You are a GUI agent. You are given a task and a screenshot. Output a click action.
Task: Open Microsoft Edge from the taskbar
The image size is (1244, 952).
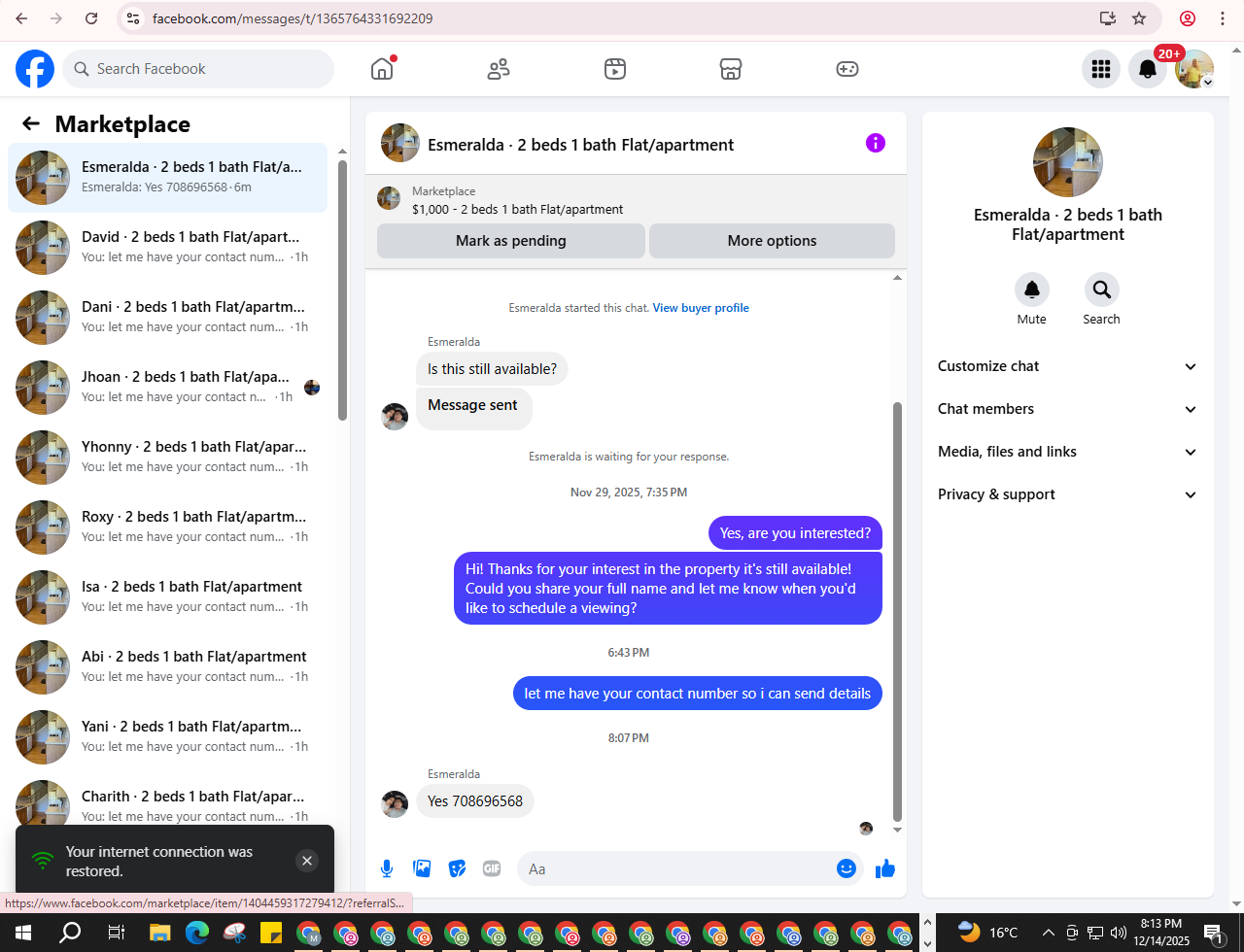(197, 933)
